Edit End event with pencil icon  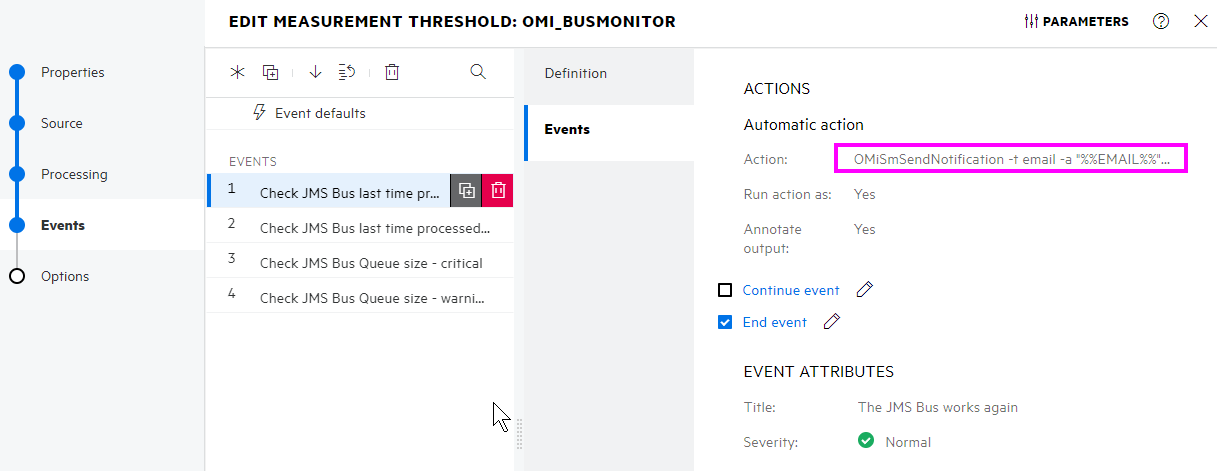[831, 322]
